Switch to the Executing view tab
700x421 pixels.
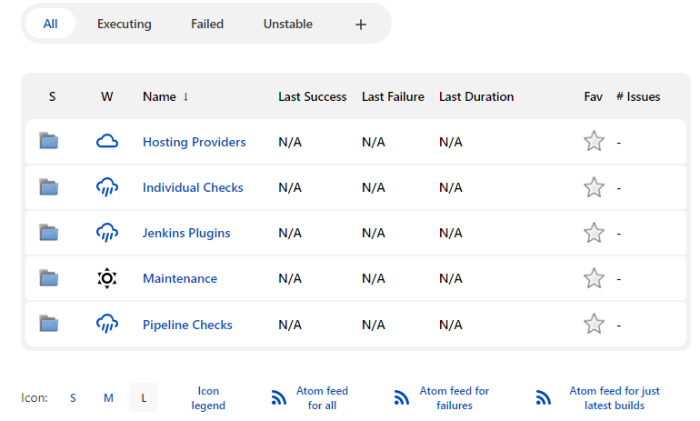124,24
